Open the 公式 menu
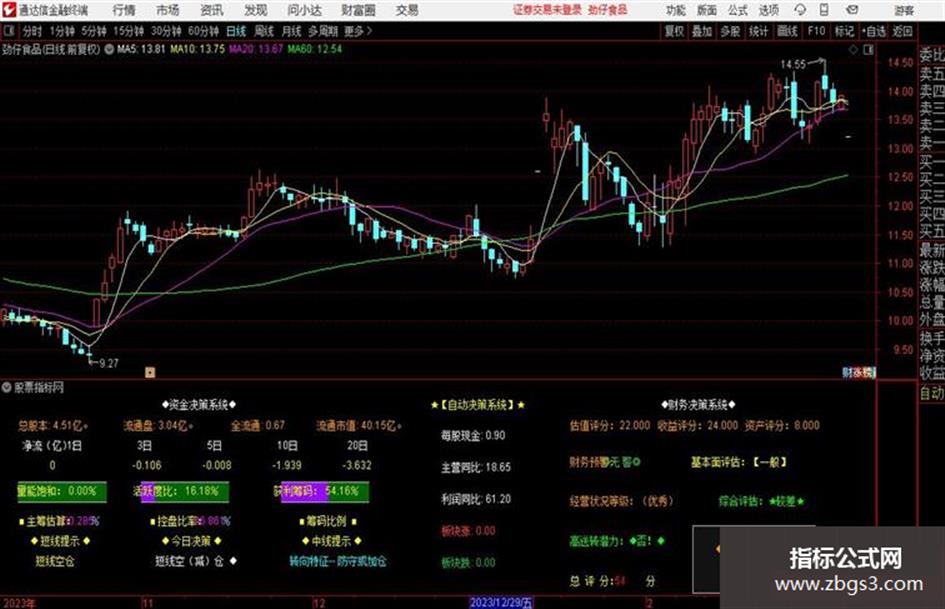This screenshot has width=945, height=609. (738, 10)
